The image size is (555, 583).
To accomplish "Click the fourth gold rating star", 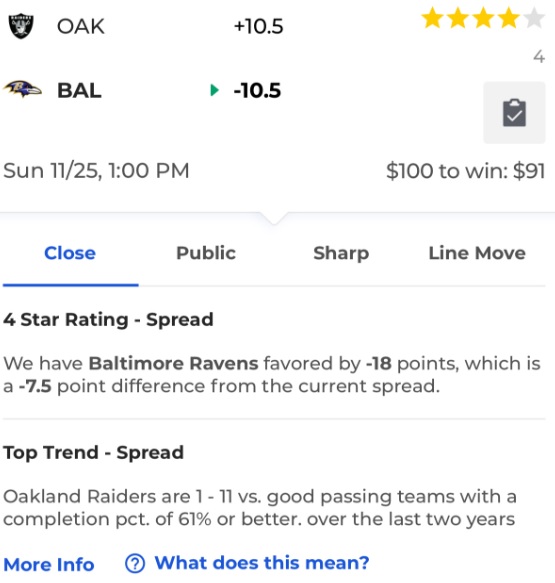I will point(509,18).
